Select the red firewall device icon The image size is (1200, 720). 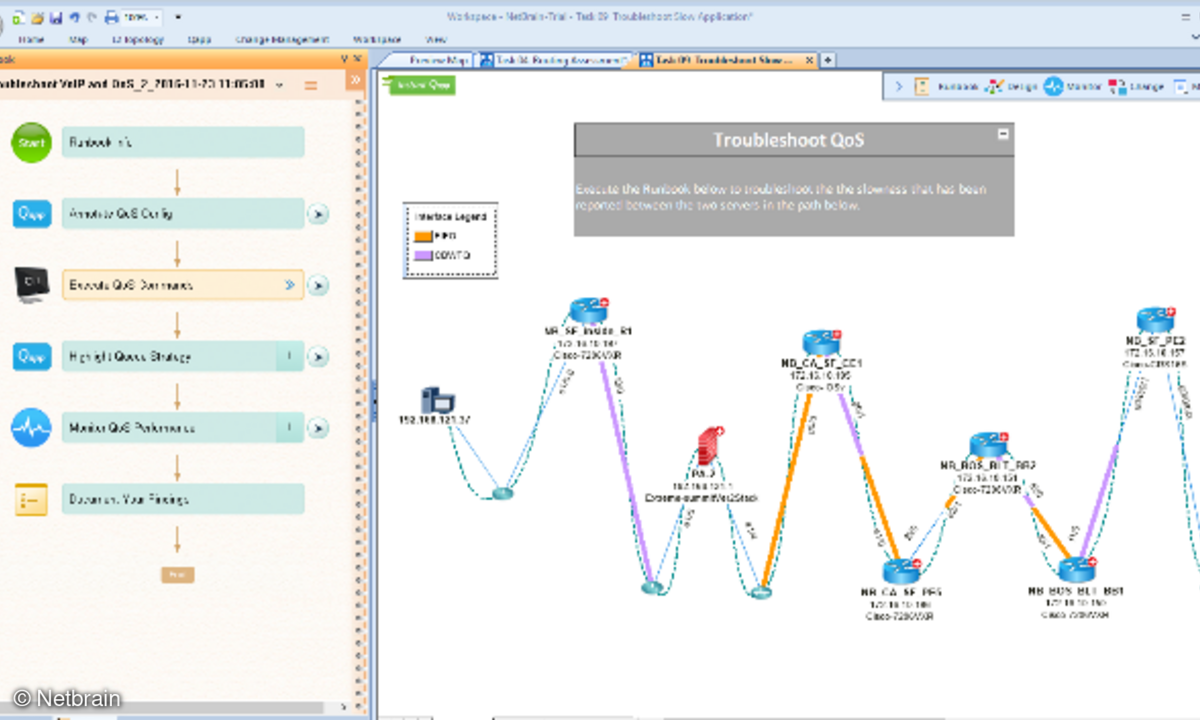[710, 445]
